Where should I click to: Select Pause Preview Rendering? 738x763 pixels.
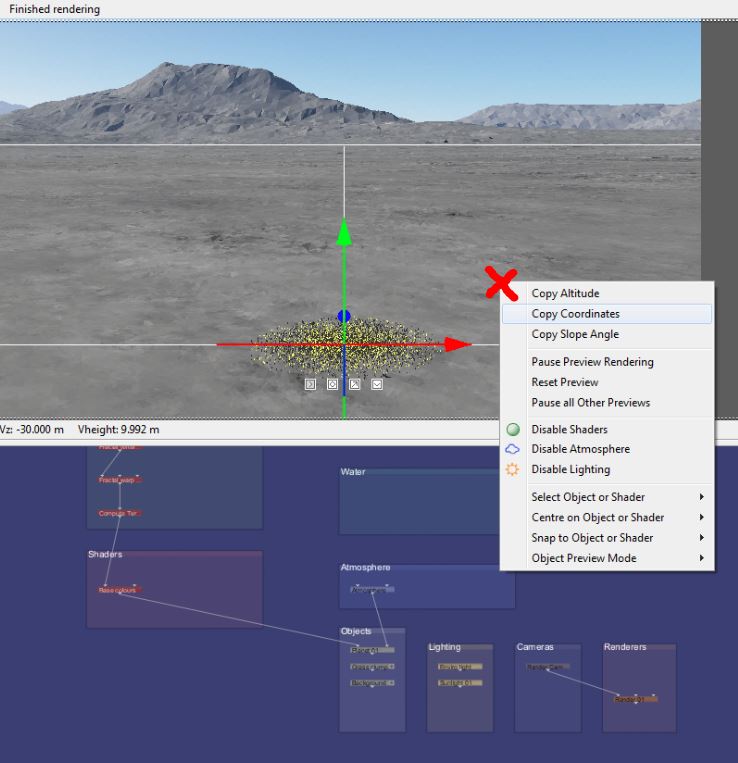pos(607,362)
